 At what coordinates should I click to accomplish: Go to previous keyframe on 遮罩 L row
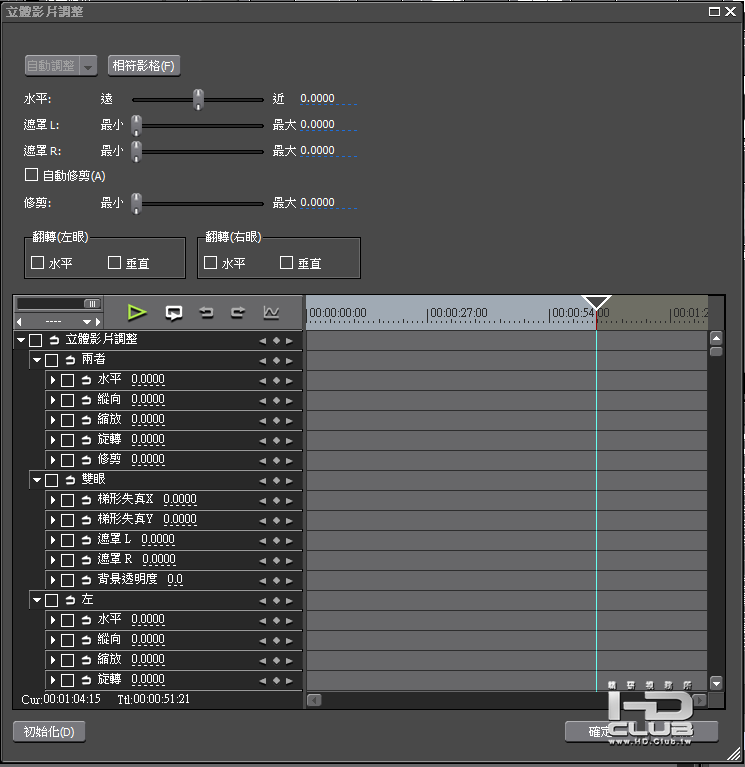263,541
